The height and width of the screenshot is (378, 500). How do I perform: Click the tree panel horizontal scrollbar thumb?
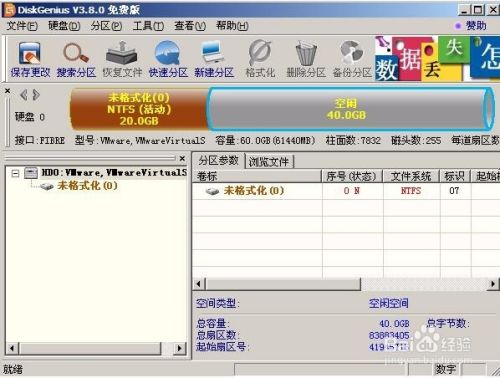[90, 348]
